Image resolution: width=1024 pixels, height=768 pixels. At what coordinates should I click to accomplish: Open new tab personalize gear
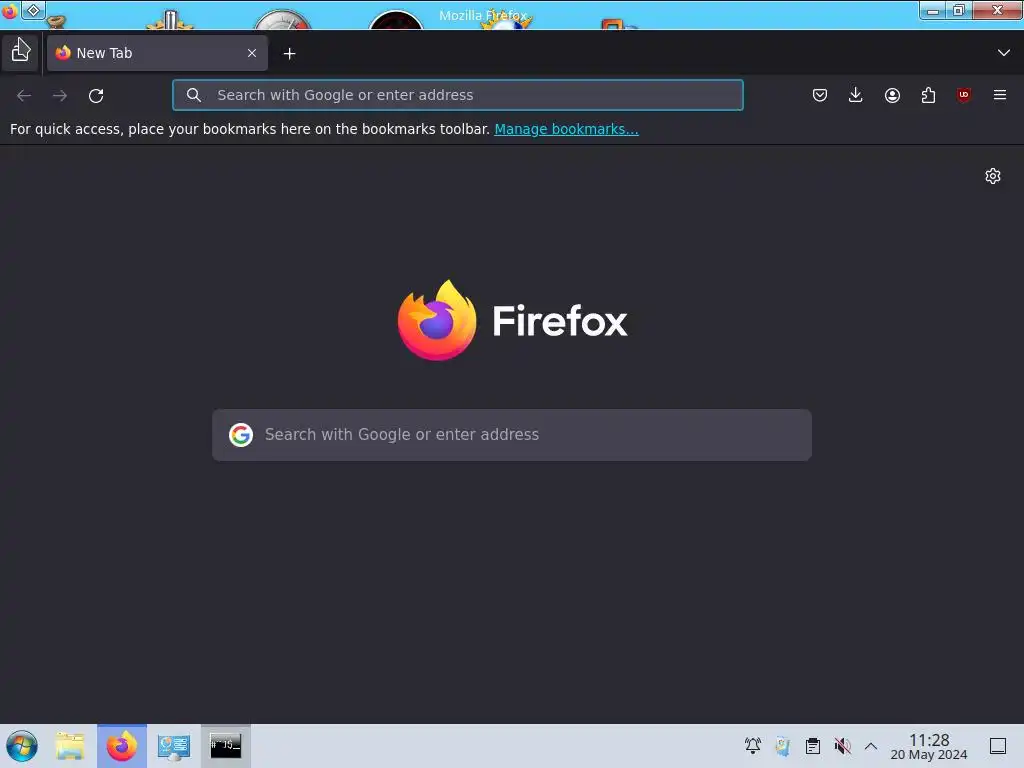[993, 176]
